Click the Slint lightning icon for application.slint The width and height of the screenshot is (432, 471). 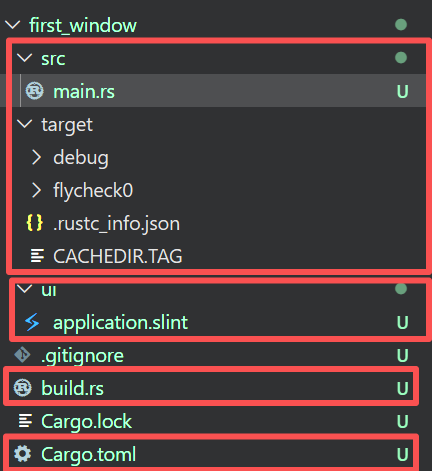point(33,322)
